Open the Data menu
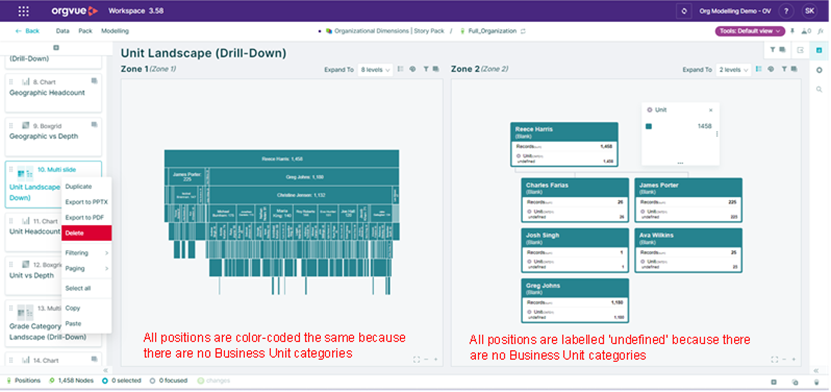This screenshot has width=831, height=392. click(63, 31)
